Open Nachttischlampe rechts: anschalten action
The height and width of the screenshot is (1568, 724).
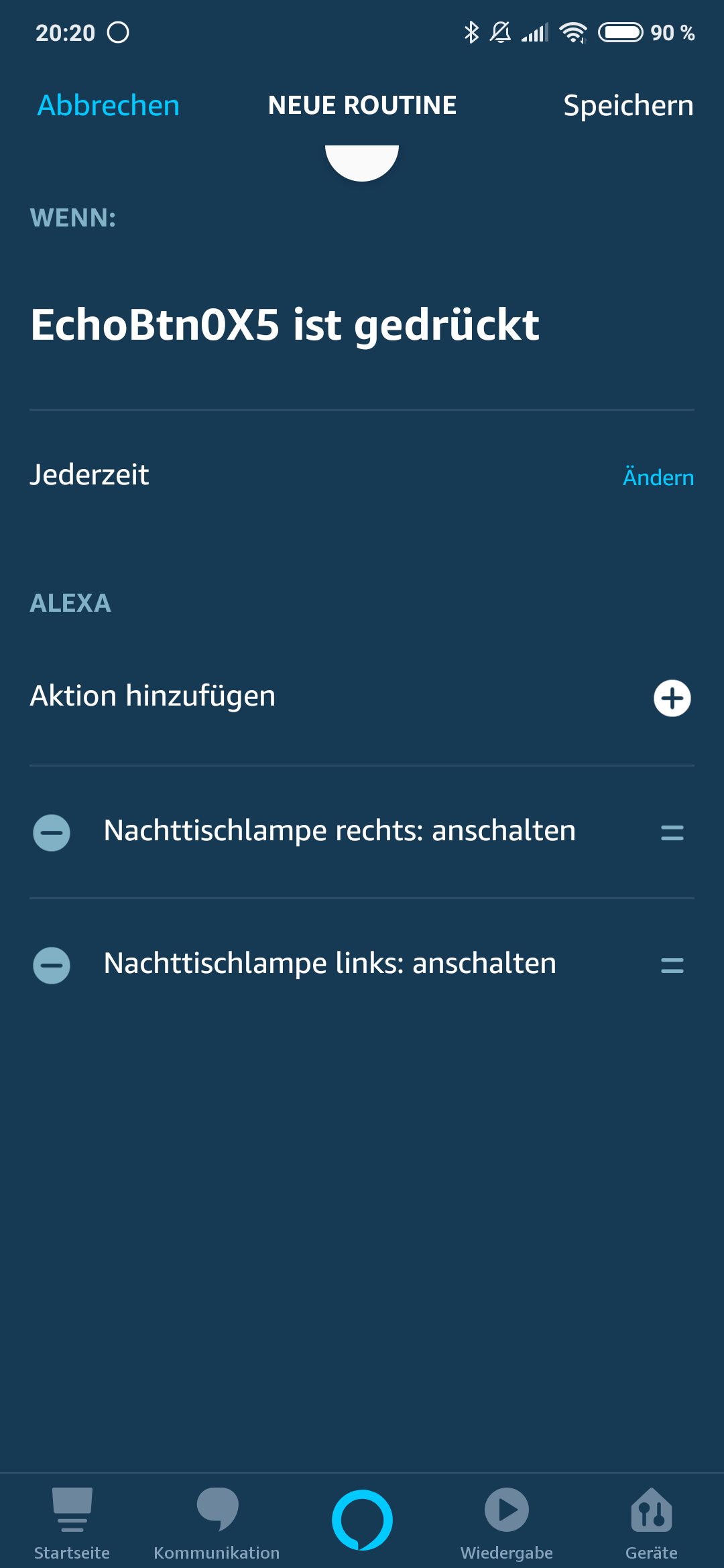339,831
